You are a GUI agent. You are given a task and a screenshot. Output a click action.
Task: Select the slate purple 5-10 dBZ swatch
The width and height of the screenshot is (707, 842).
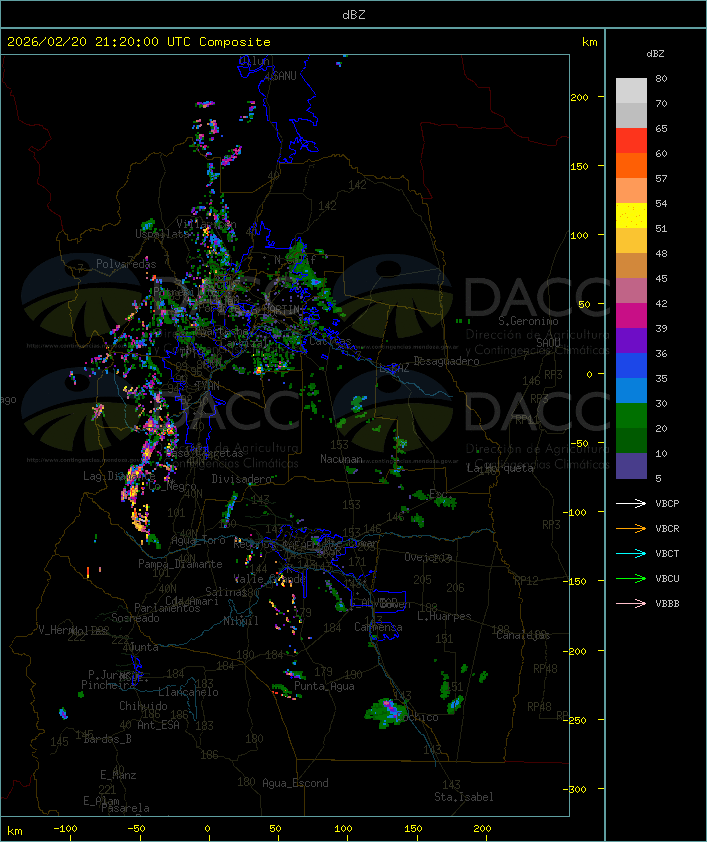click(631, 466)
